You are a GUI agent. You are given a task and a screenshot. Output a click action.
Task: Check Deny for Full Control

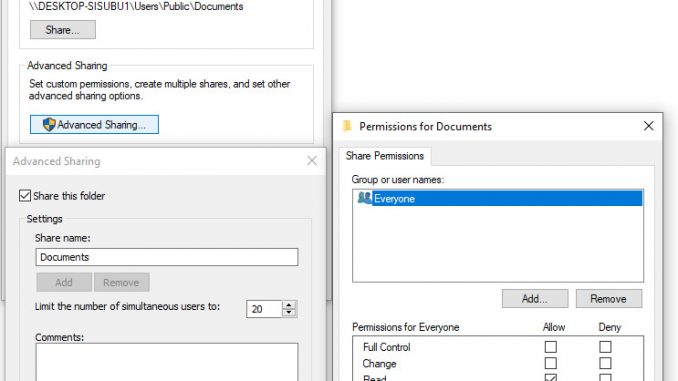click(605, 347)
